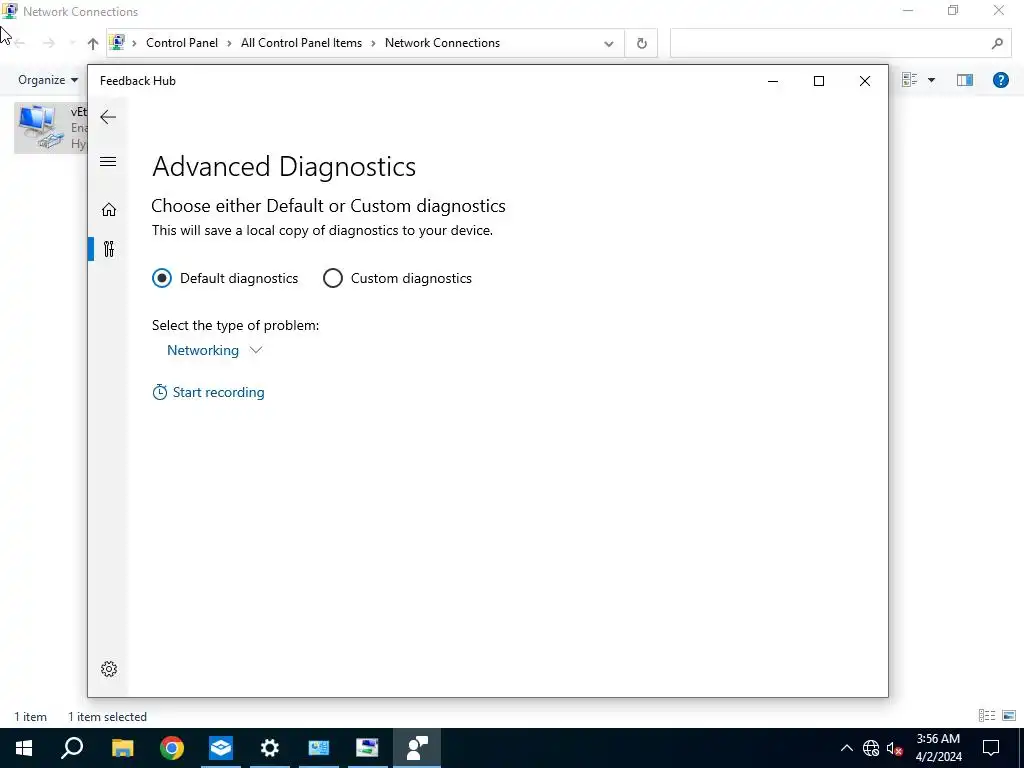Click the muted volume tray icon
This screenshot has width=1024, height=768.
click(895, 748)
